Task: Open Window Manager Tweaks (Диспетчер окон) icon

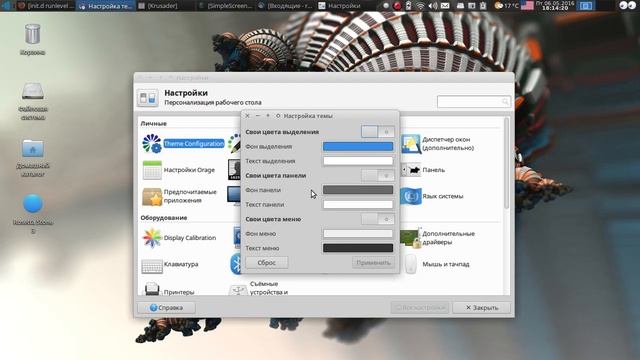Action: click(411, 144)
